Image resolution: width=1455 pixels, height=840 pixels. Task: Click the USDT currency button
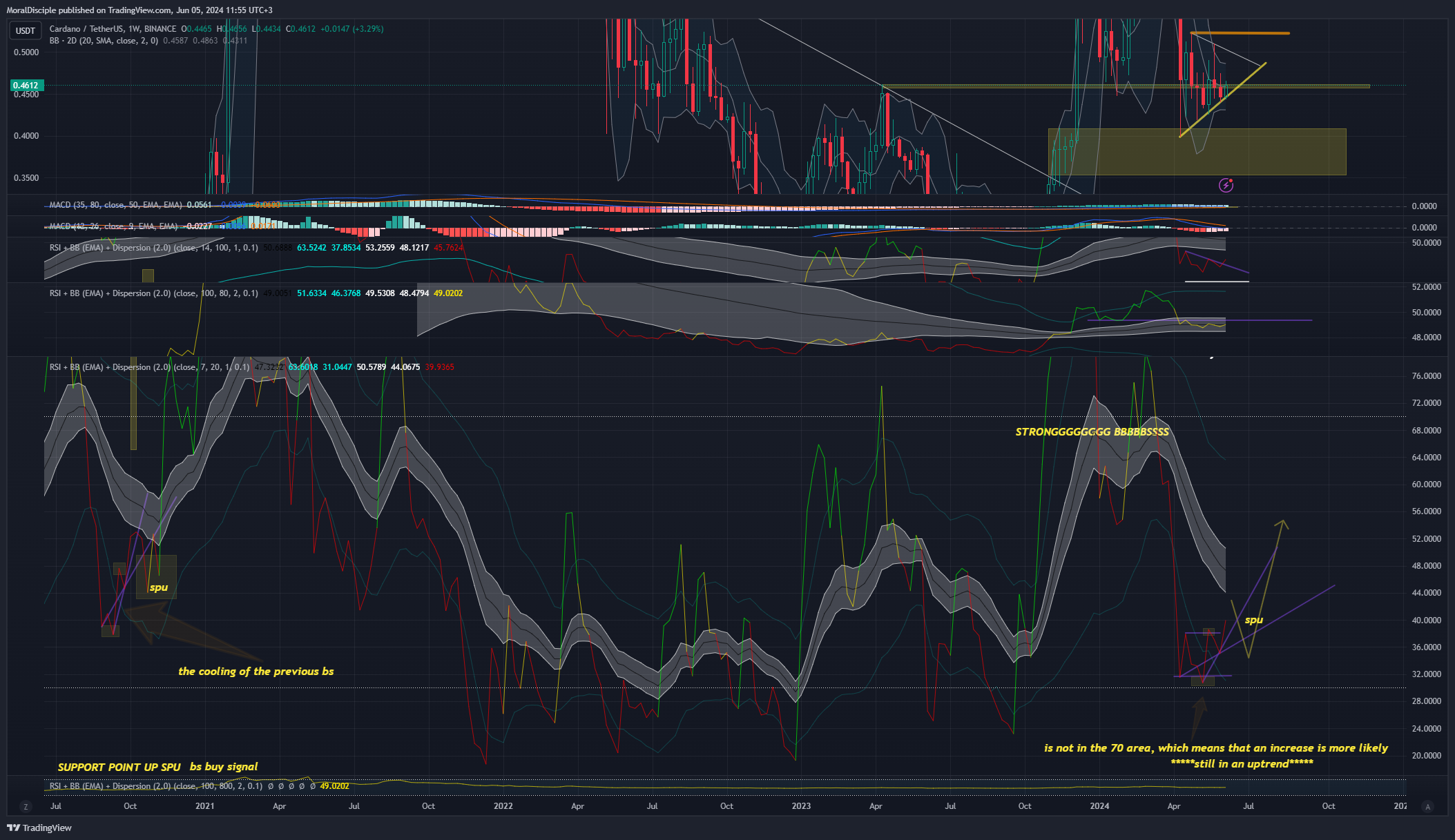click(26, 30)
